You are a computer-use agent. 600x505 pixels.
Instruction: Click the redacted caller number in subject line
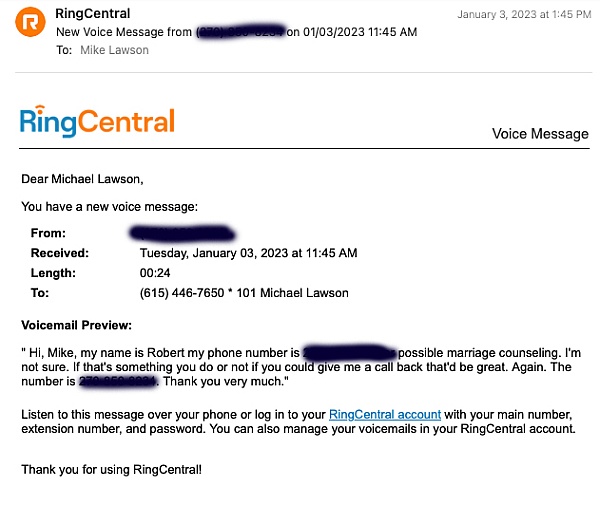coord(240,32)
